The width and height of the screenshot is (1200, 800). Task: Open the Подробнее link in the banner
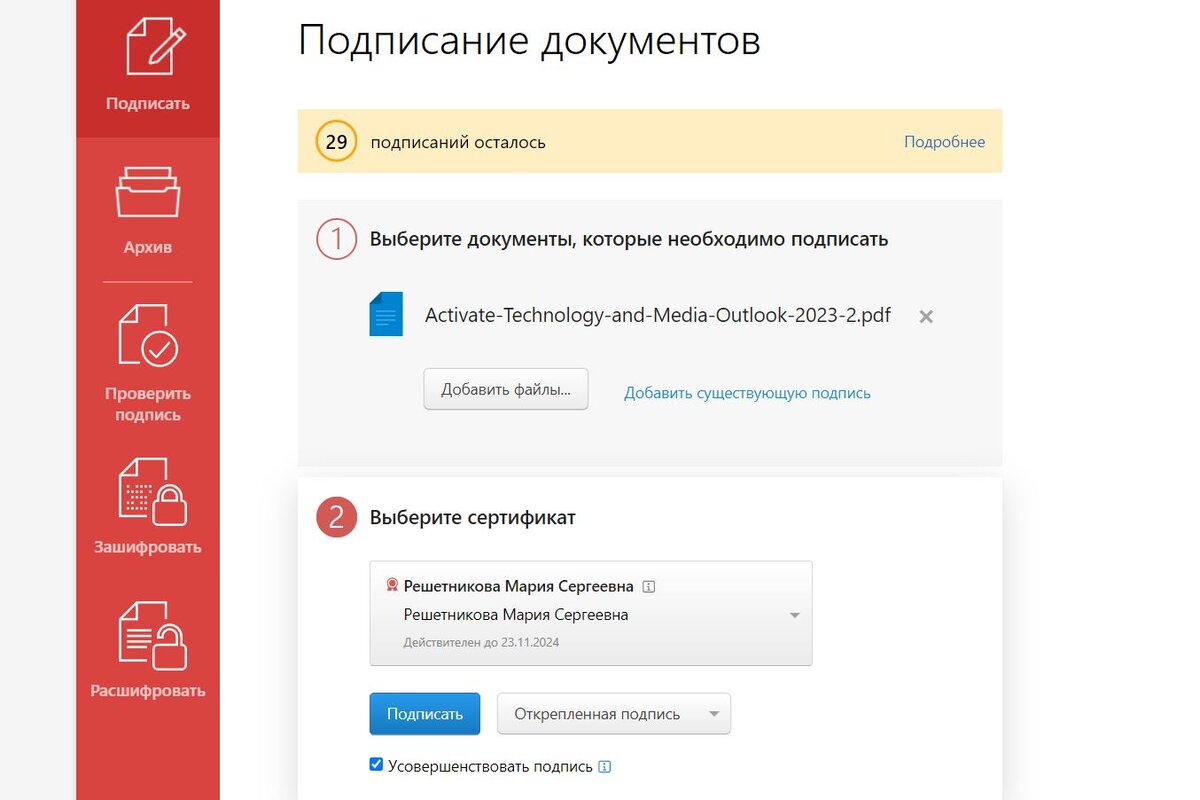coord(944,142)
